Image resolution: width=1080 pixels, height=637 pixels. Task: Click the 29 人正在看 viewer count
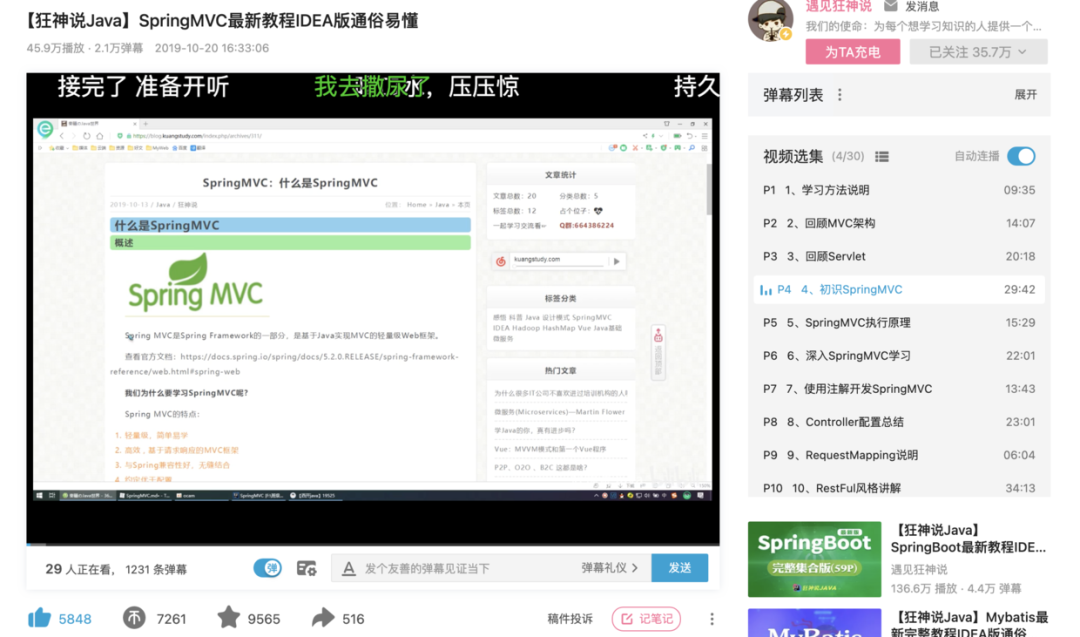80,570
